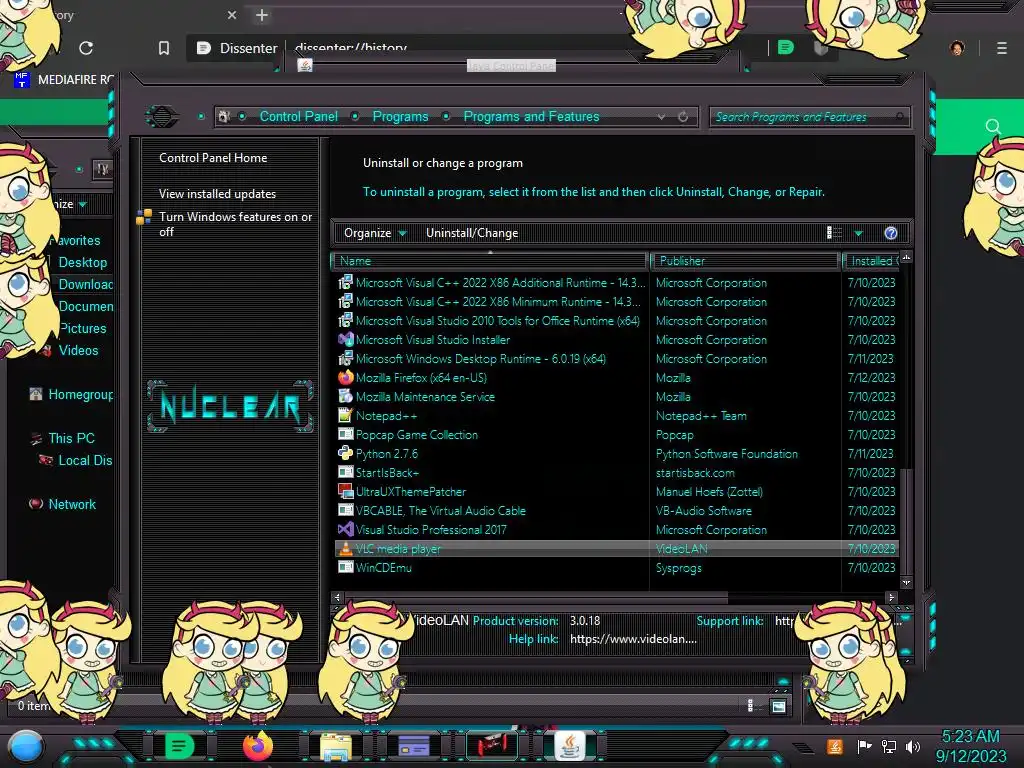Click the network tray icon
Image resolution: width=1024 pixels, height=768 pixels.
pos(889,746)
